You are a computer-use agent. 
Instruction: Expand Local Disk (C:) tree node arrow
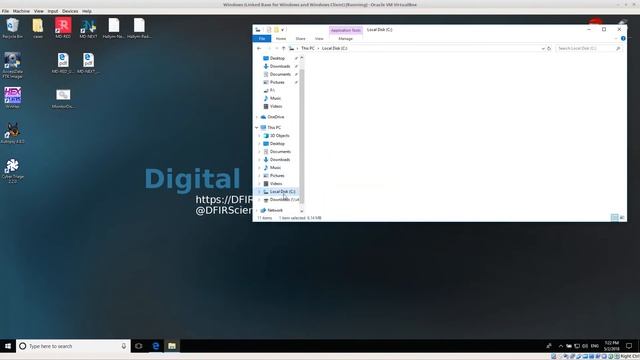[260, 191]
